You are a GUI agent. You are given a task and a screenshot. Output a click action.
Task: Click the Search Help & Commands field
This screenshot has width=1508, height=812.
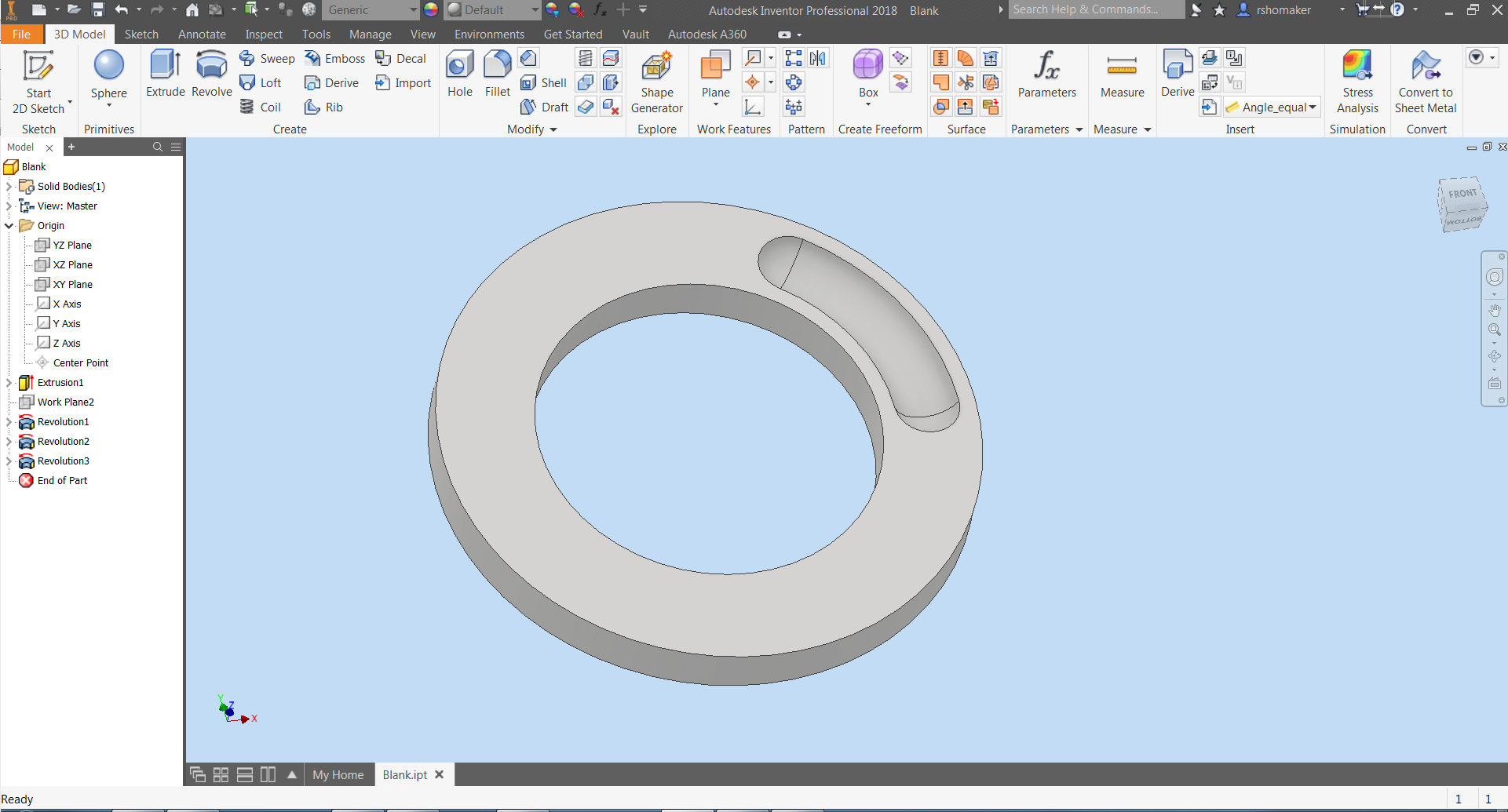[1096, 9]
